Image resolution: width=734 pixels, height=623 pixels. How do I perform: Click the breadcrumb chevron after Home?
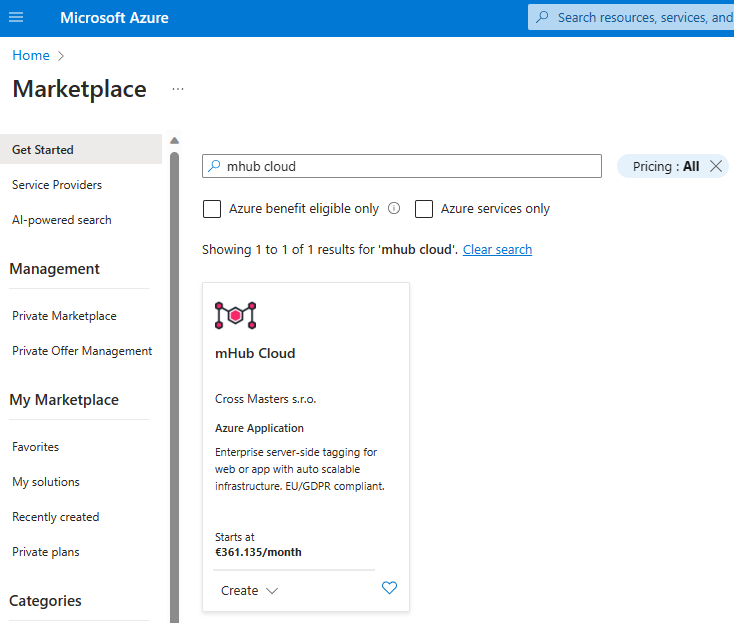coord(60,56)
